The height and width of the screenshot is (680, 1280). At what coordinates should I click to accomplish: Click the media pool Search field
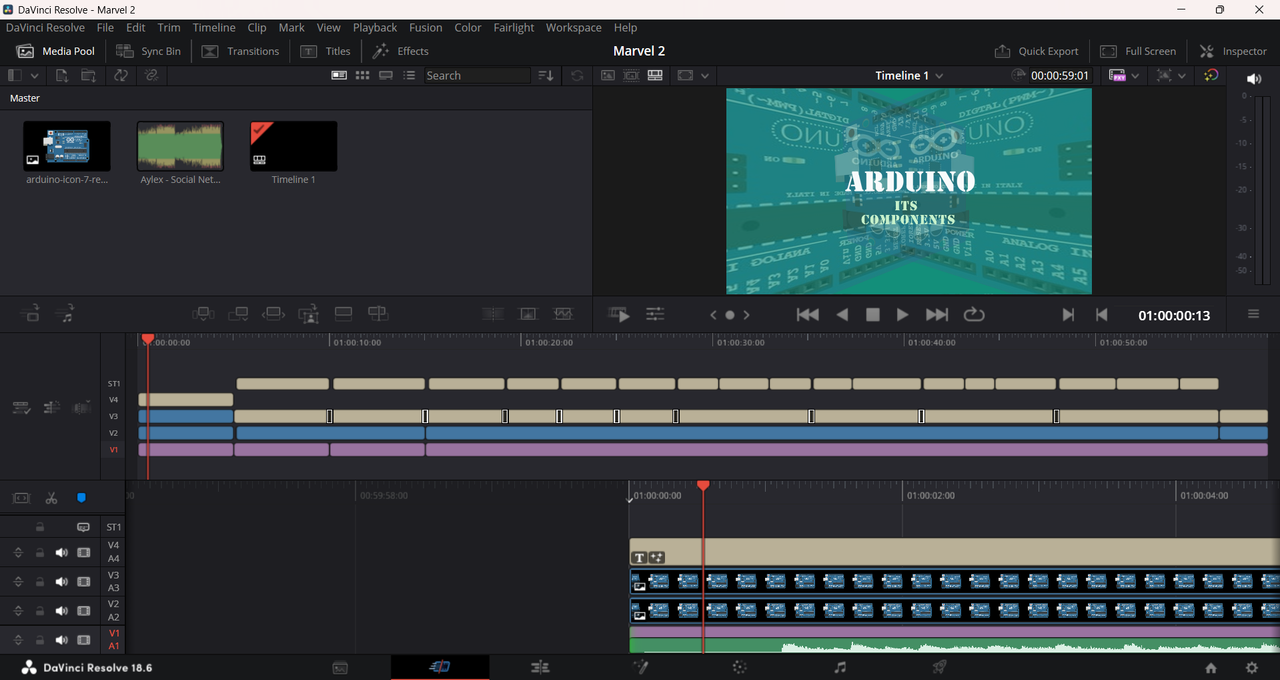(x=476, y=76)
